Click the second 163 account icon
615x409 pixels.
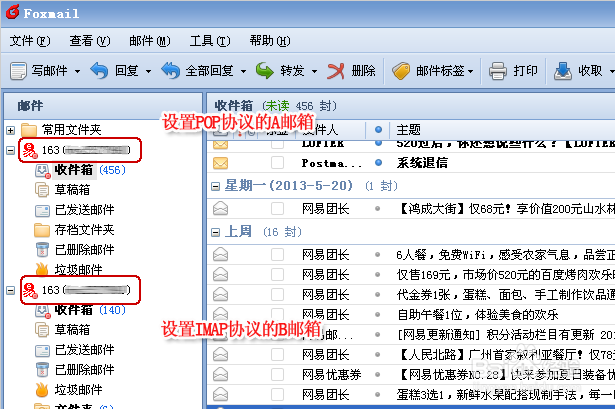(29, 290)
